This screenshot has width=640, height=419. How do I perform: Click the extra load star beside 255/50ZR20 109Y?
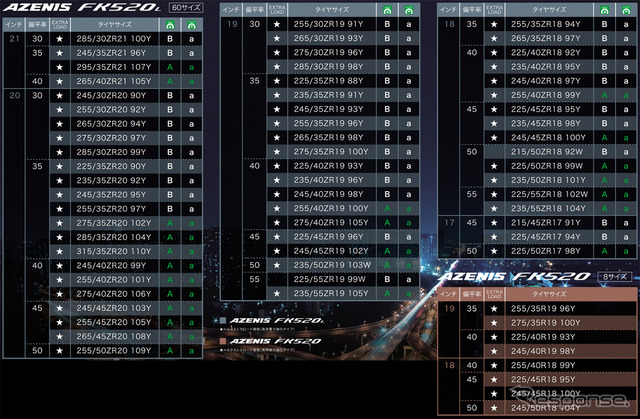pyautogui.click(x=60, y=350)
